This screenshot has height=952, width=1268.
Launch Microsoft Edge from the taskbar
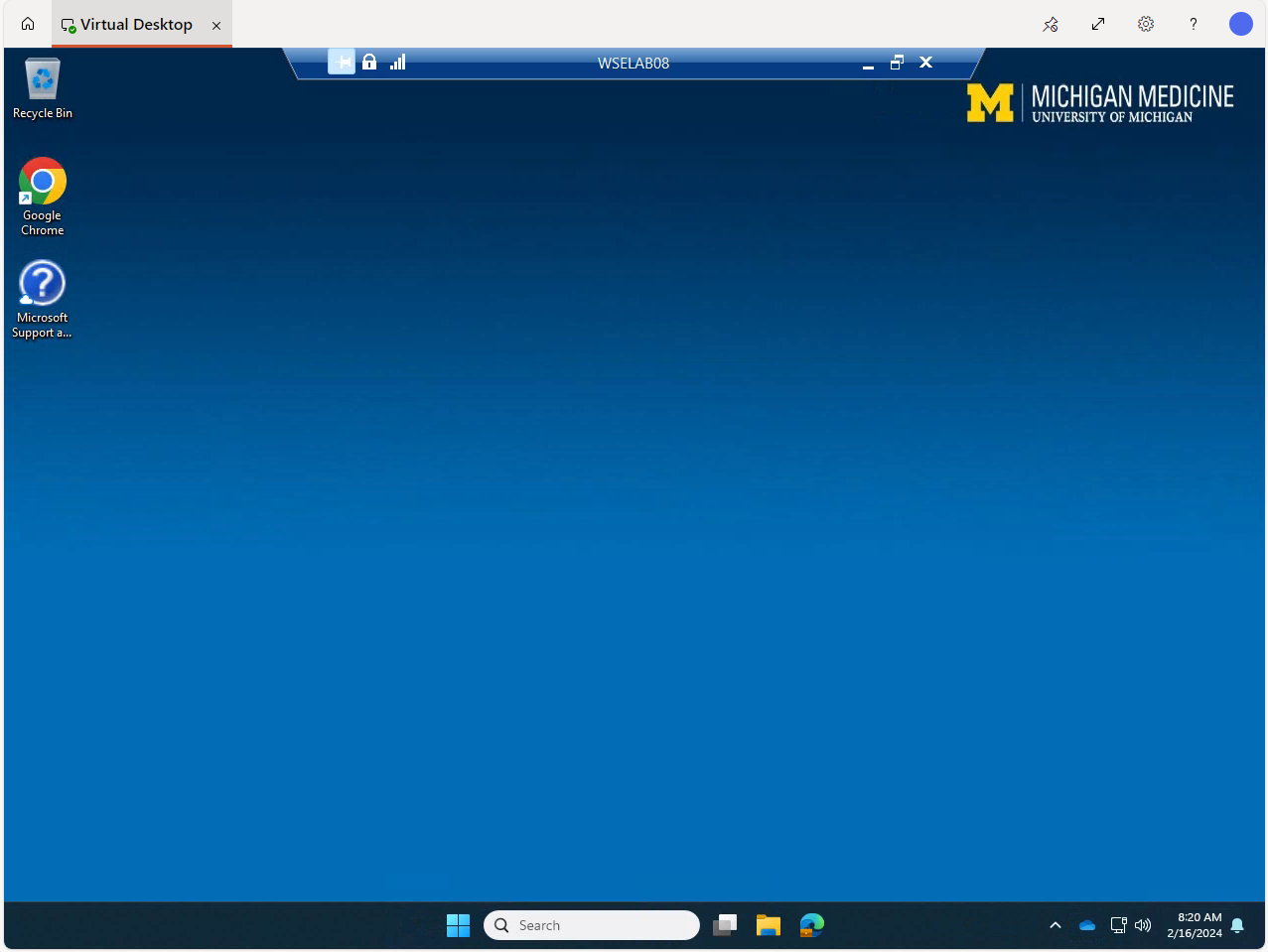click(x=811, y=925)
